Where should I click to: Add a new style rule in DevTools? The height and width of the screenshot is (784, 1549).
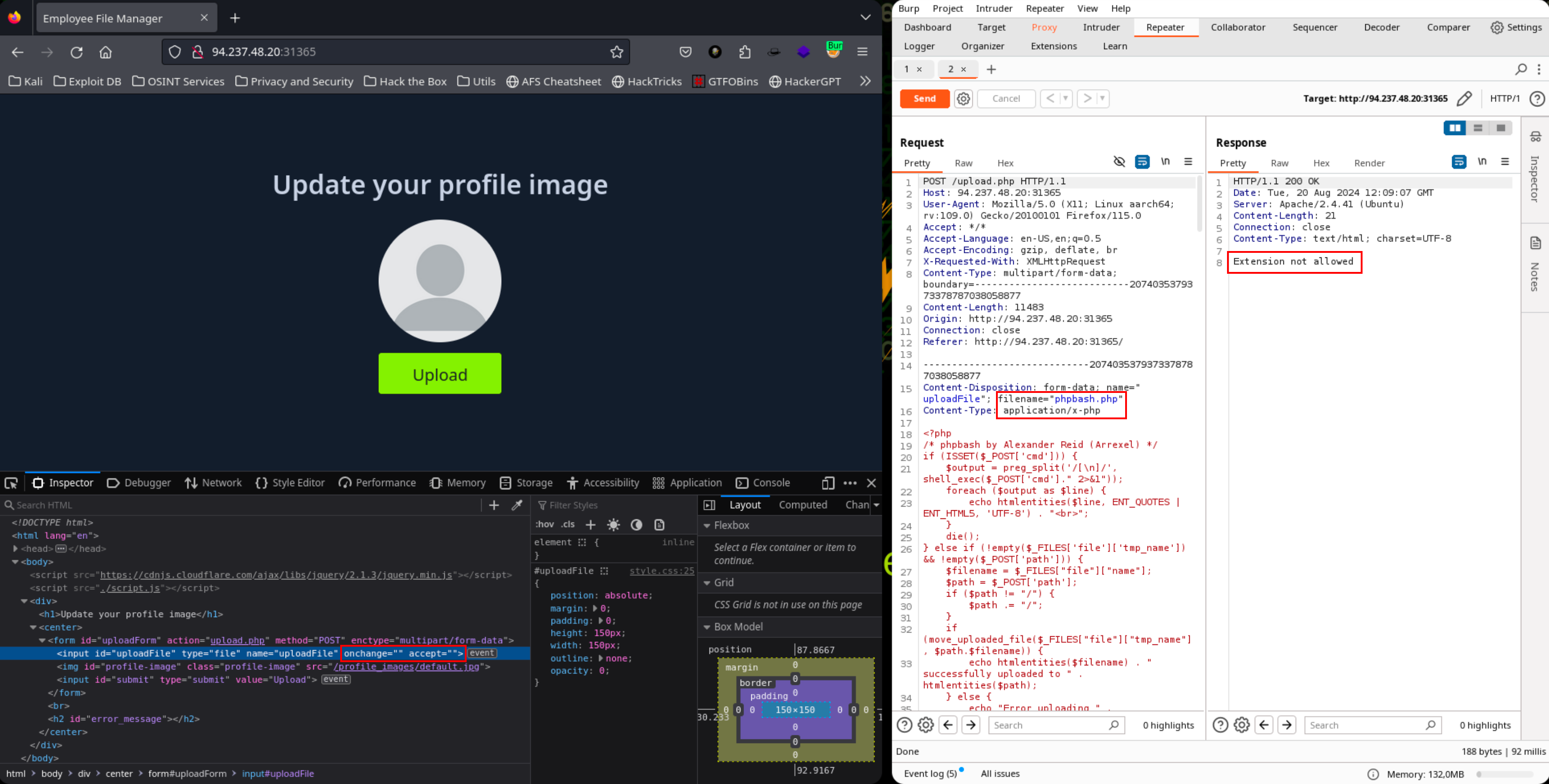click(x=590, y=524)
